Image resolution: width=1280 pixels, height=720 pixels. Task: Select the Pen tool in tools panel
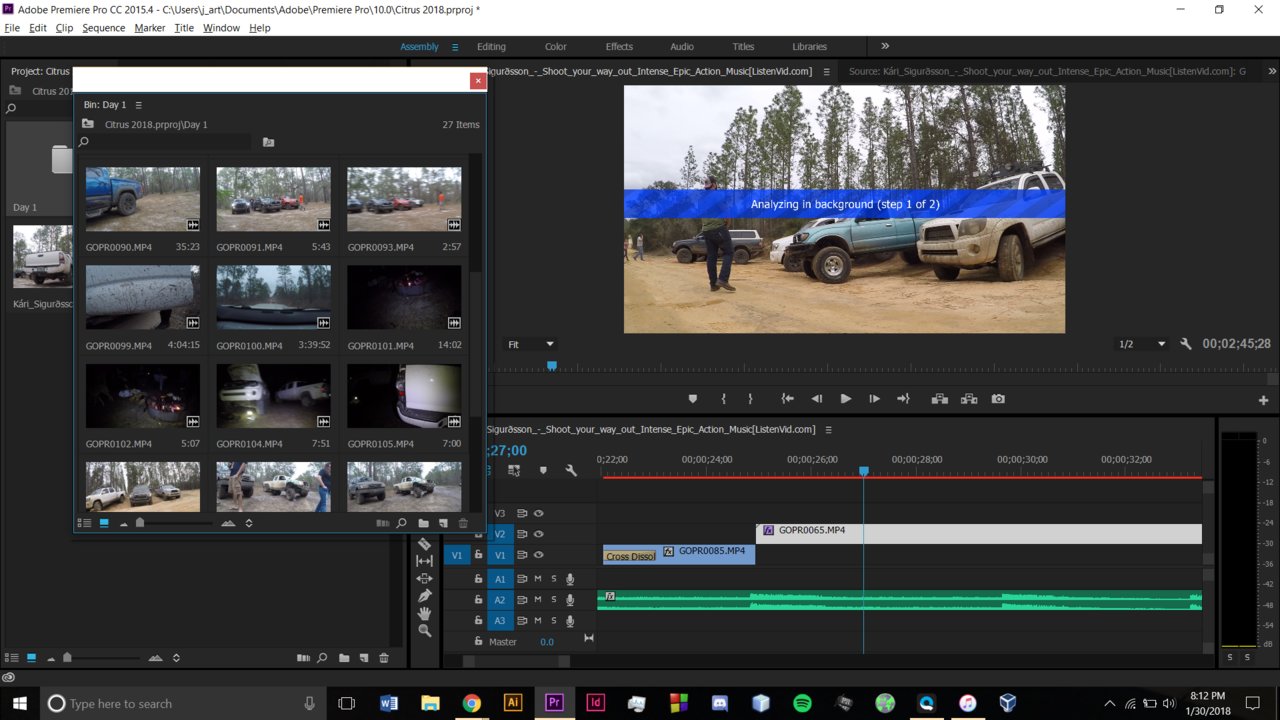point(424,596)
